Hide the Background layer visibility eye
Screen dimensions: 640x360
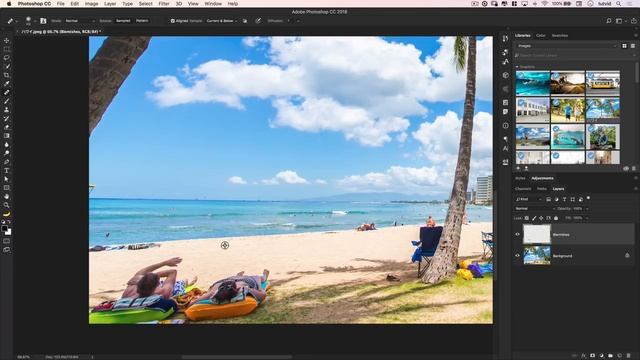[x=518, y=256]
